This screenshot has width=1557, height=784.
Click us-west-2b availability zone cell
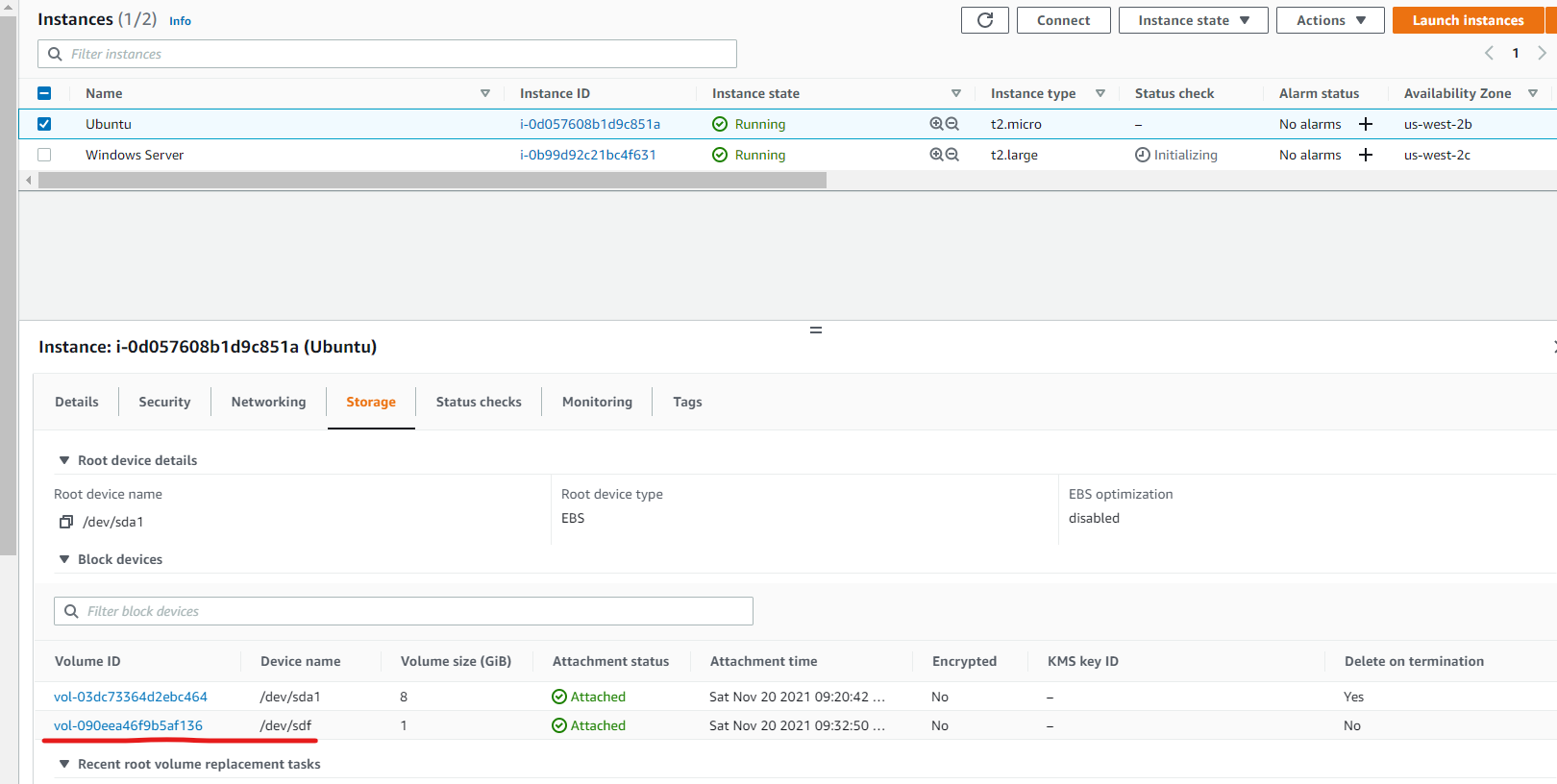pyautogui.click(x=1438, y=124)
